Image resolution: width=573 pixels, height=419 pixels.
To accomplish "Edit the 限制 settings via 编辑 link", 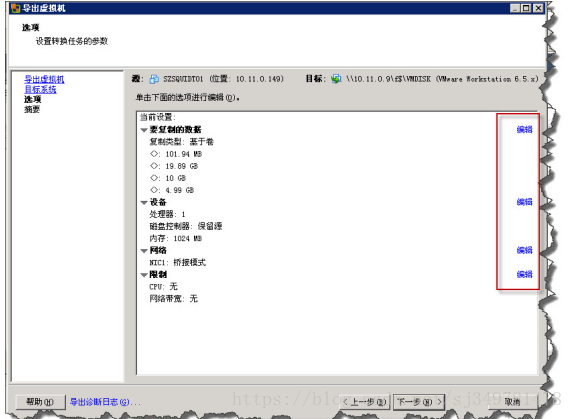I will pos(524,274).
